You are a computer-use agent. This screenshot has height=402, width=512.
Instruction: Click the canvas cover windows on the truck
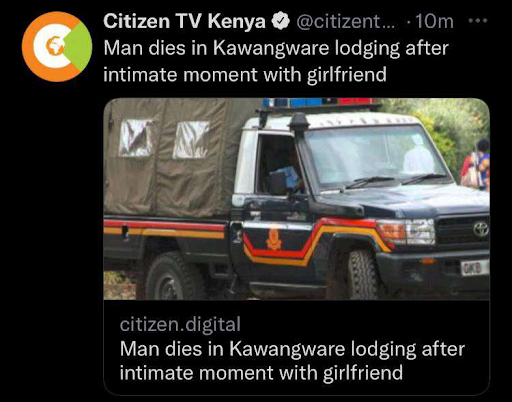(x=164, y=139)
